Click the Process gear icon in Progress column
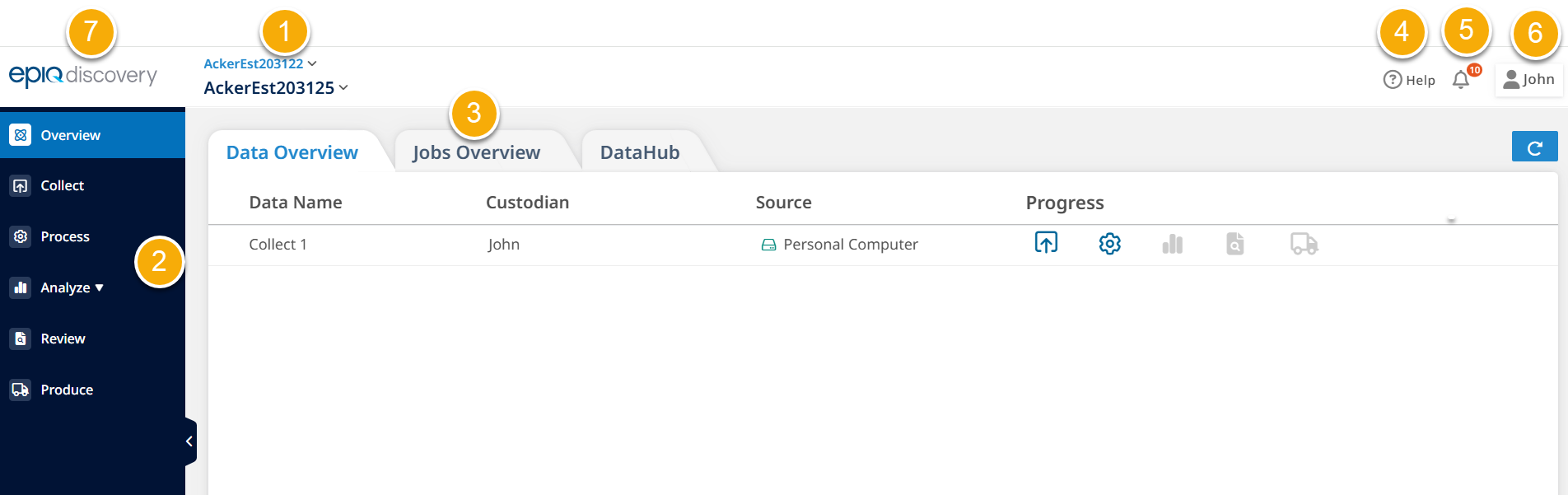 [1109, 244]
